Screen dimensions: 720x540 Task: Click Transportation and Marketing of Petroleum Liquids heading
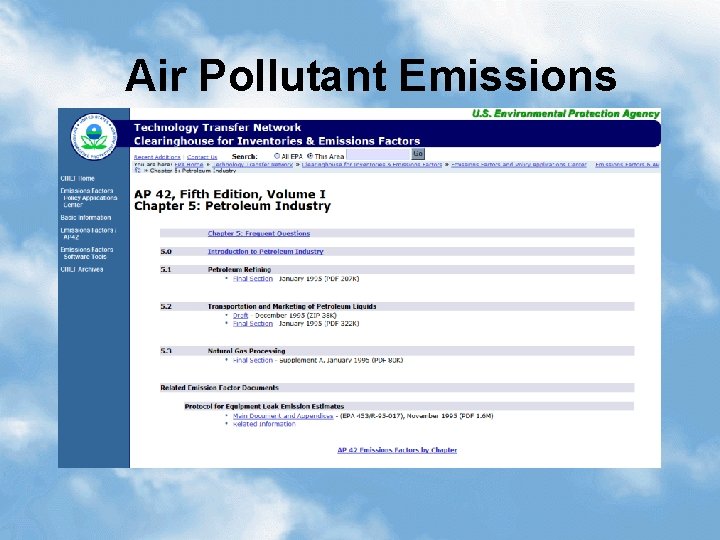pyautogui.click(x=292, y=307)
